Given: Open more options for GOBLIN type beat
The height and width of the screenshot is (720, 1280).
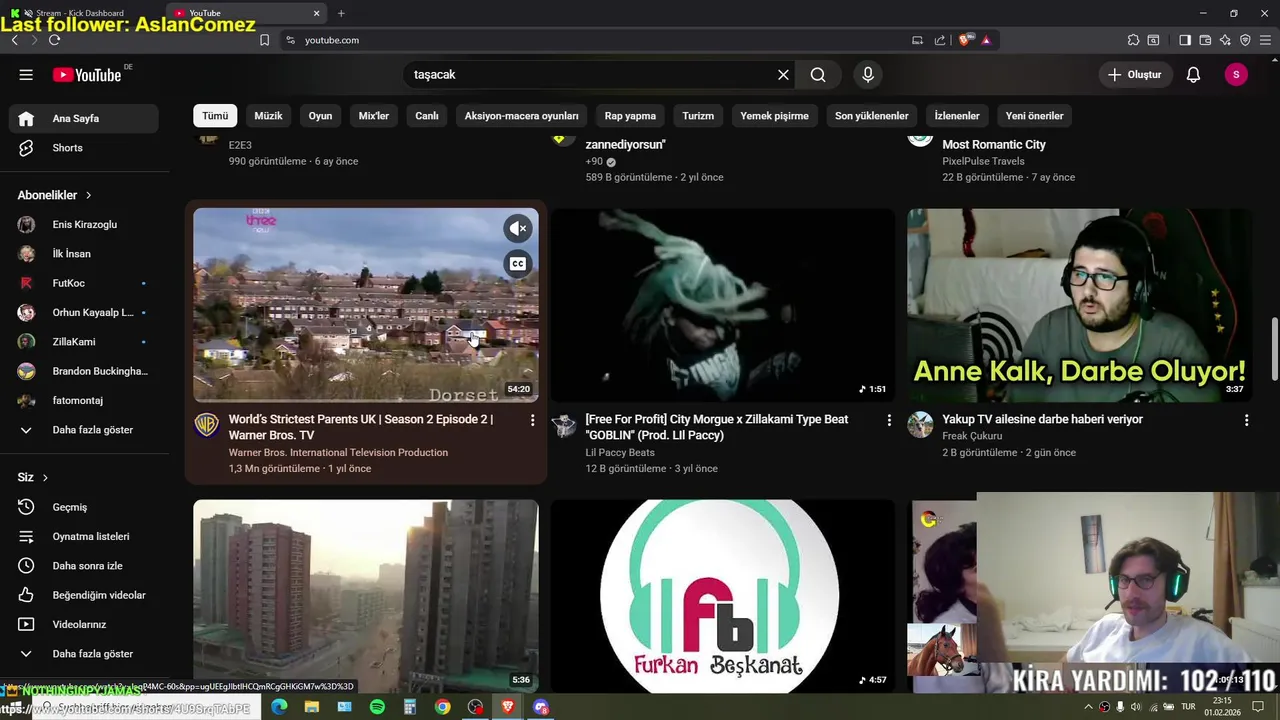Looking at the screenshot, I should (x=889, y=421).
